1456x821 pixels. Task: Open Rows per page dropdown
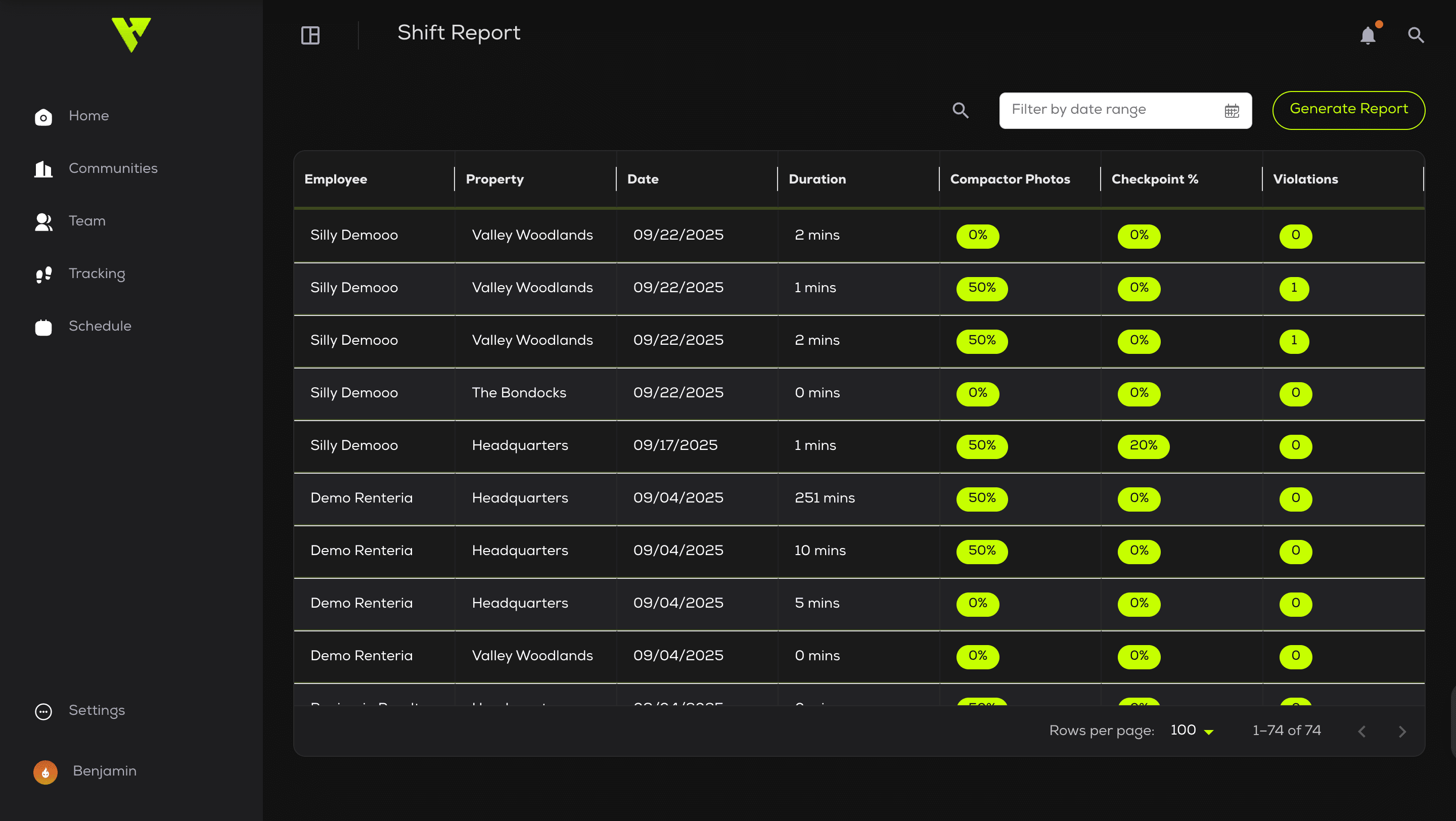coord(1192,731)
